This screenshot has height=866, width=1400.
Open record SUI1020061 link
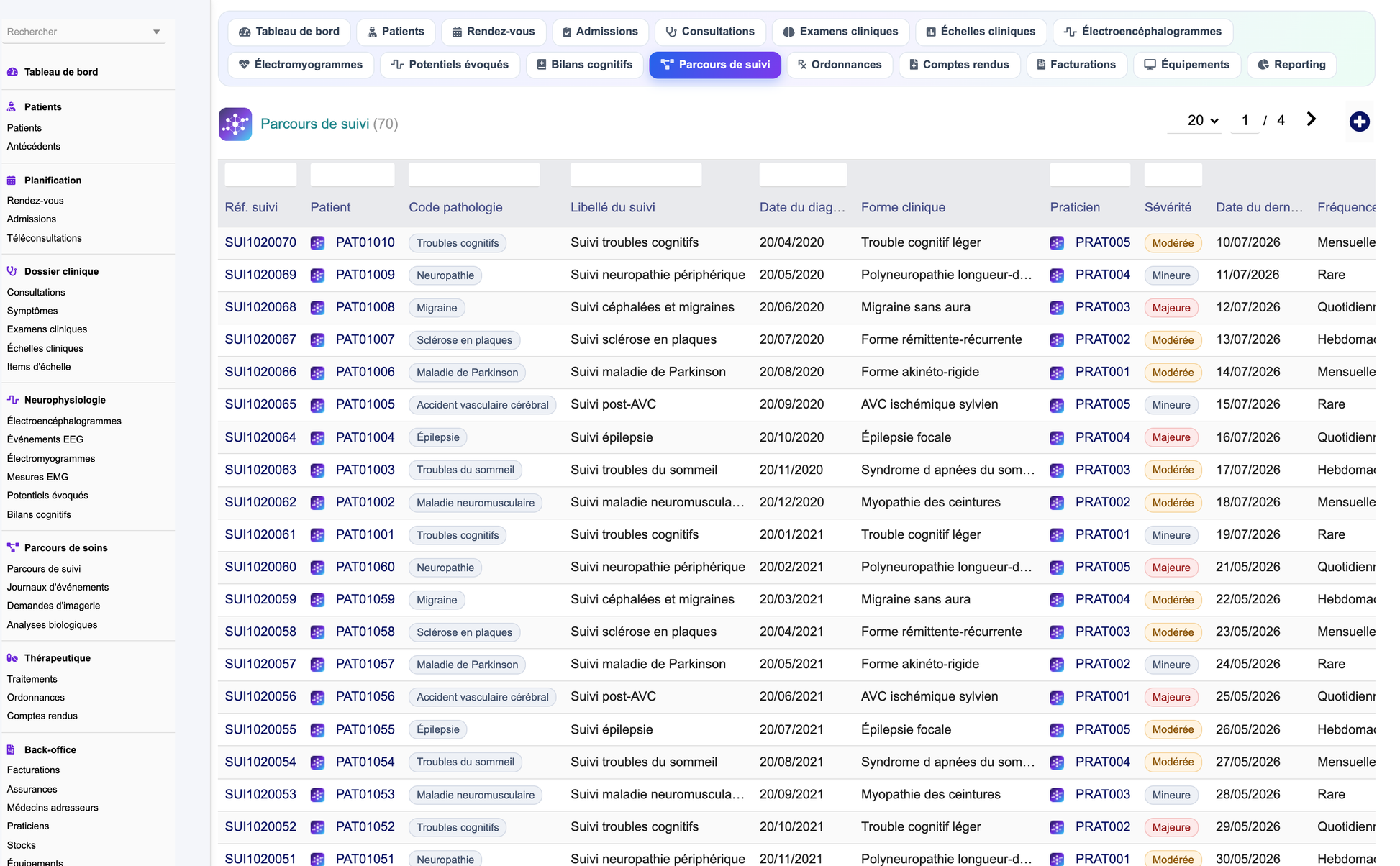[x=260, y=534]
